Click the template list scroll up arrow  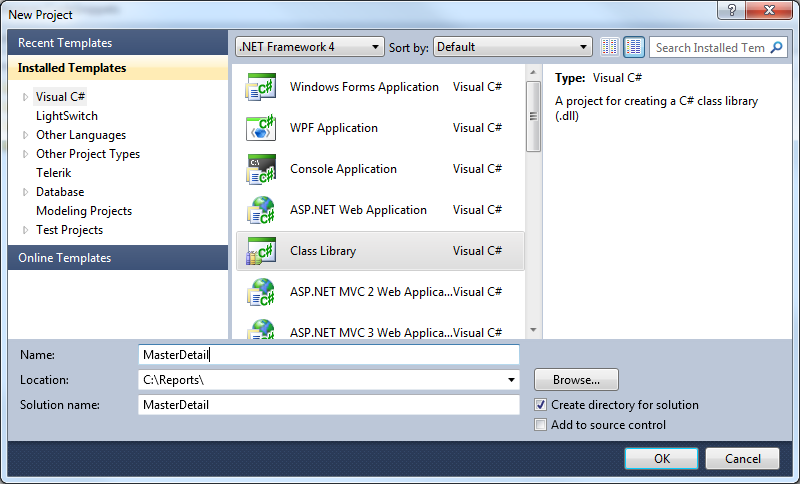tap(533, 72)
